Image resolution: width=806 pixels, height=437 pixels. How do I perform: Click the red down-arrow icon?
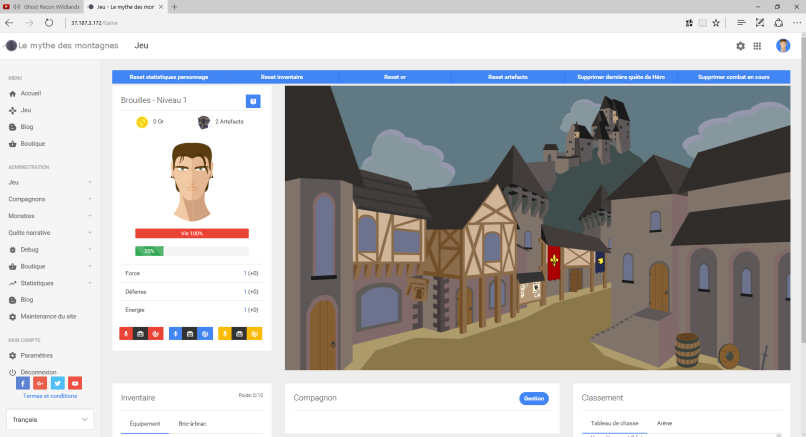(126, 334)
